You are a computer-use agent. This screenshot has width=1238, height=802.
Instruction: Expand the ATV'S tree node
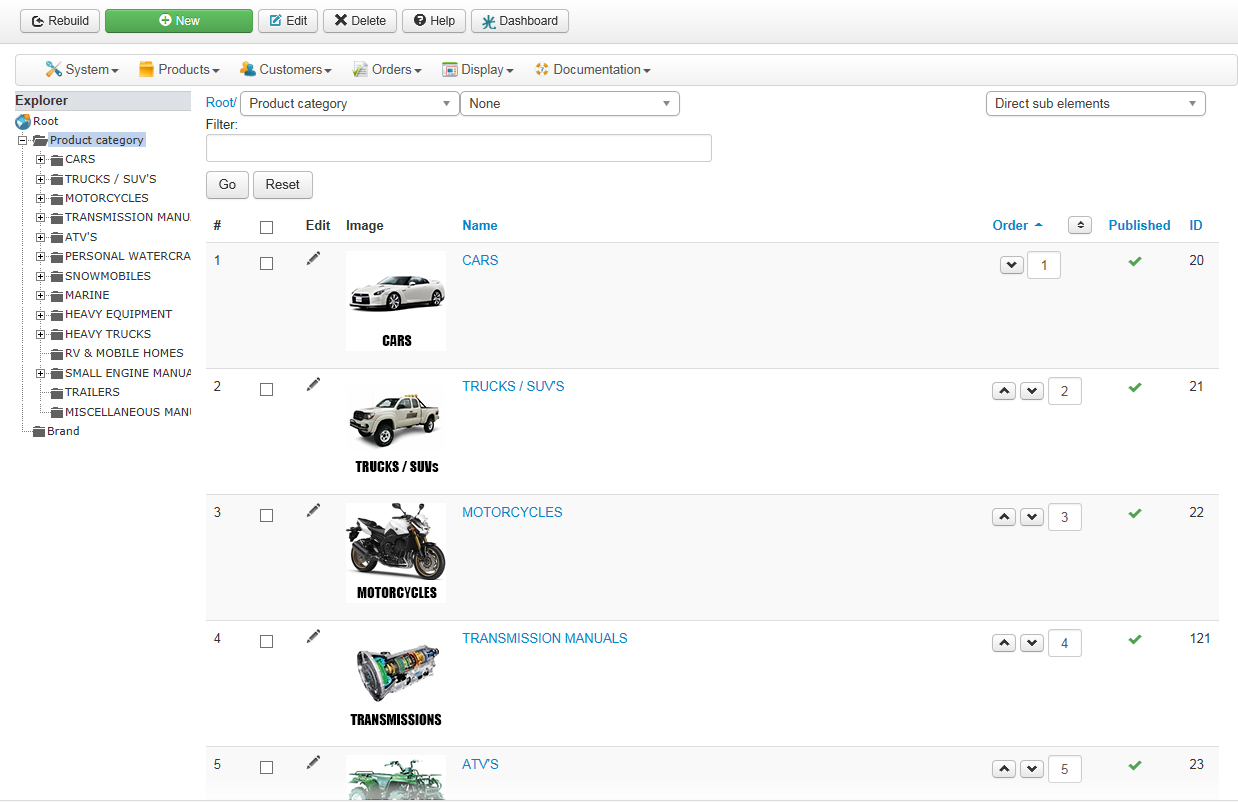click(x=41, y=237)
